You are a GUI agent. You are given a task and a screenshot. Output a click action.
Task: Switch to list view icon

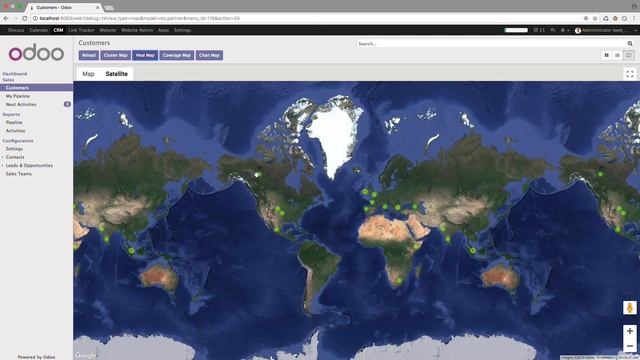point(617,55)
